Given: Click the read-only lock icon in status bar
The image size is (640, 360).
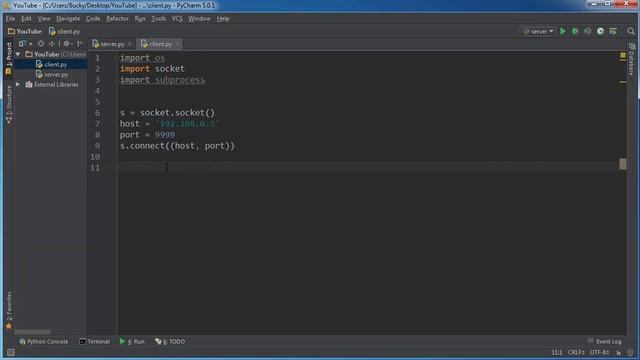Looking at the screenshot, I should (619, 352).
